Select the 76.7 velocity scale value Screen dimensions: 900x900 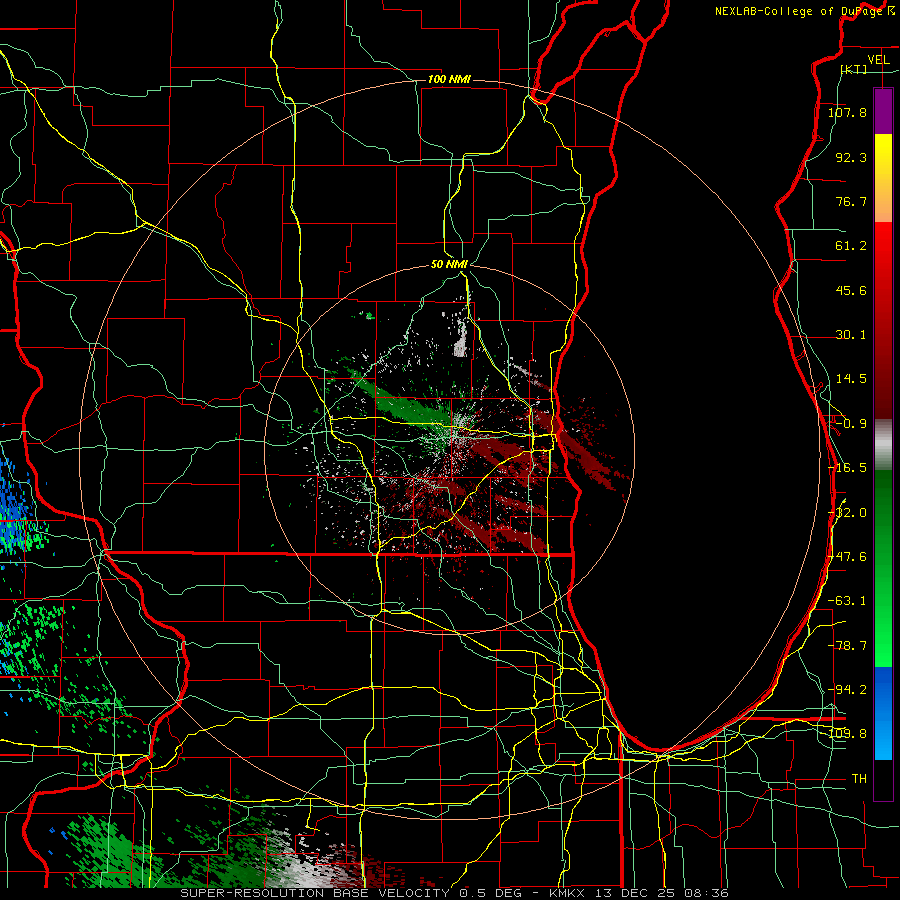[851, 201]
